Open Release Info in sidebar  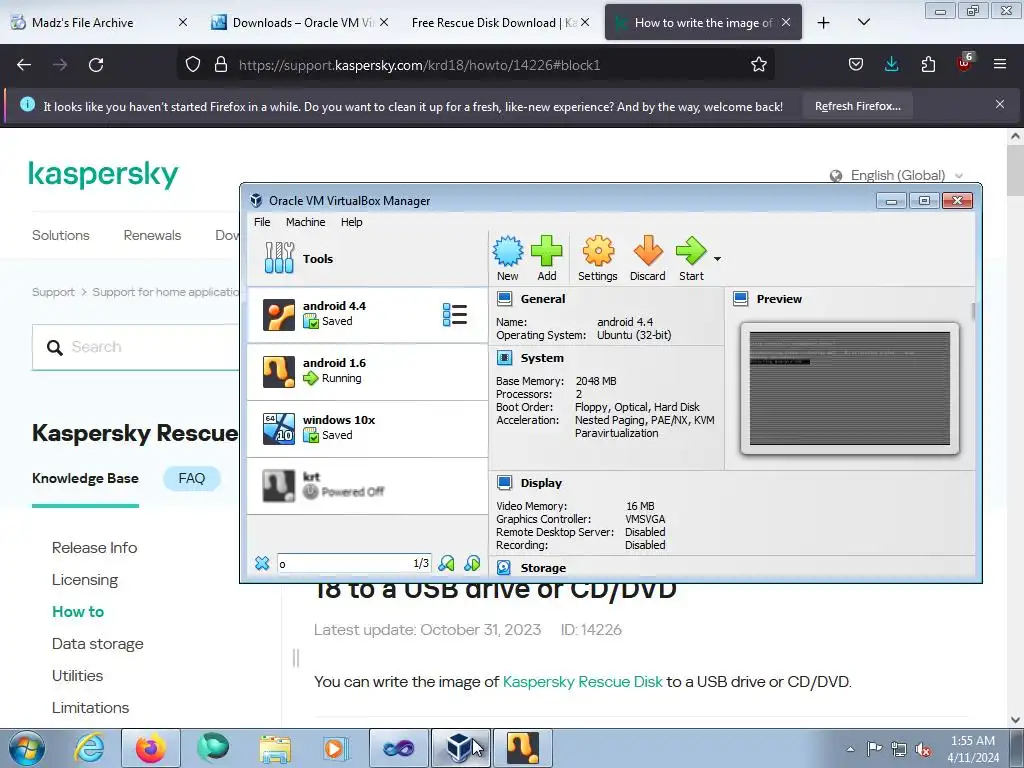(x=94, y=548)
